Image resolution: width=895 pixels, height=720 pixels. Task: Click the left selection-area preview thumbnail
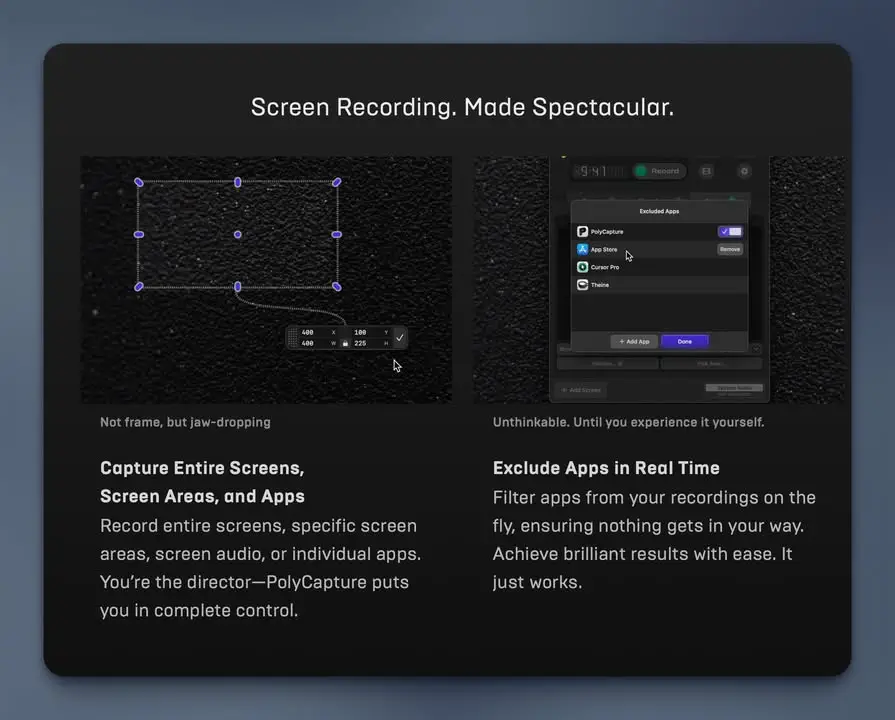click(x=267, y=280)
